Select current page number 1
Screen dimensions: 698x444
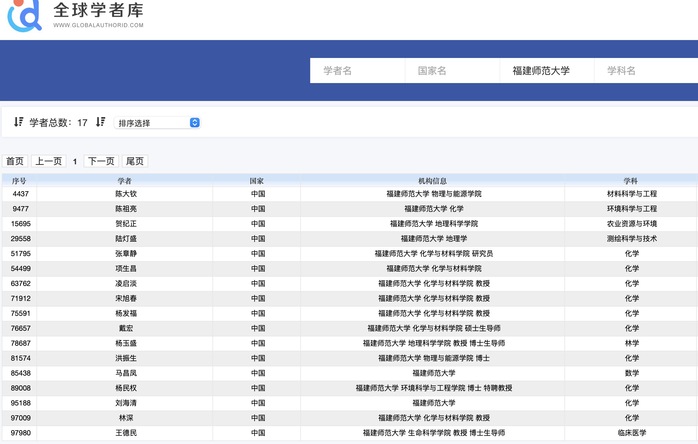coord(75,161)
